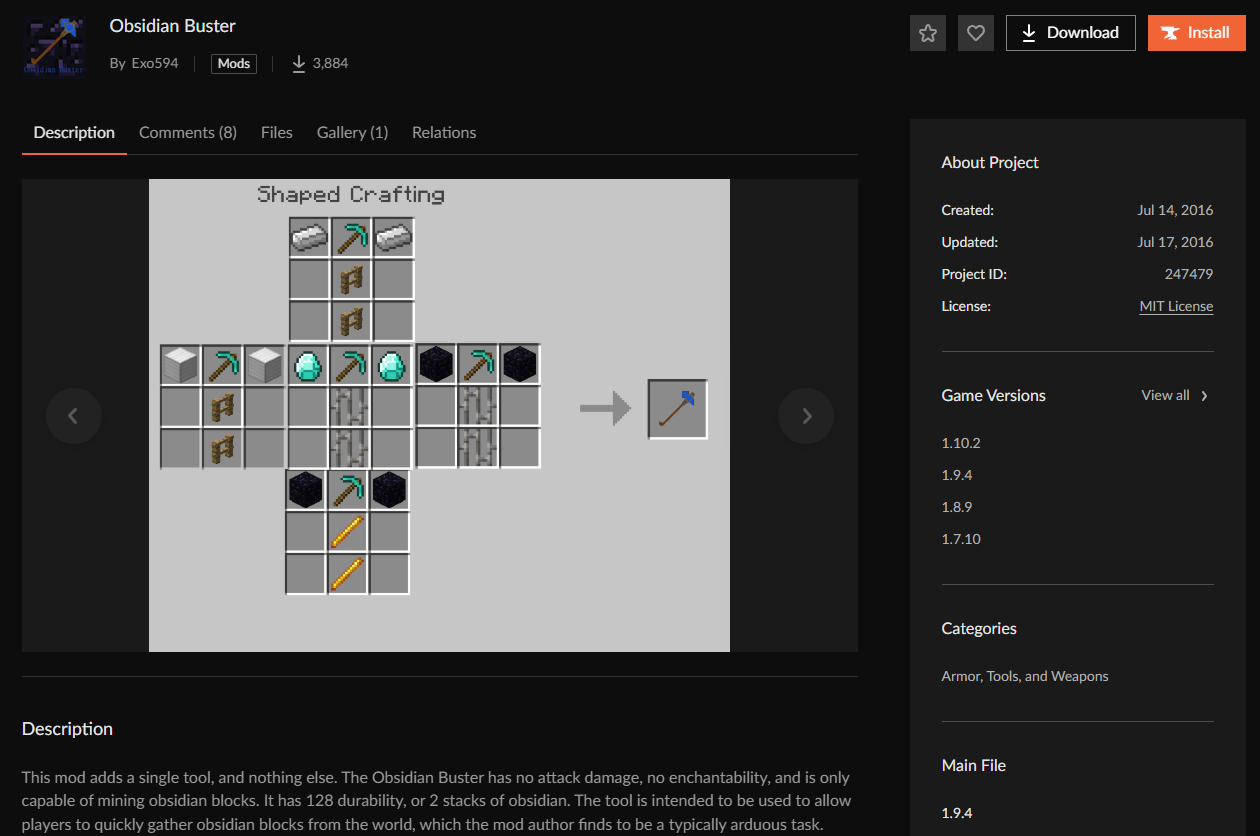Open the Comments (8) tab
1260x836 pixels.
point(188,132)
